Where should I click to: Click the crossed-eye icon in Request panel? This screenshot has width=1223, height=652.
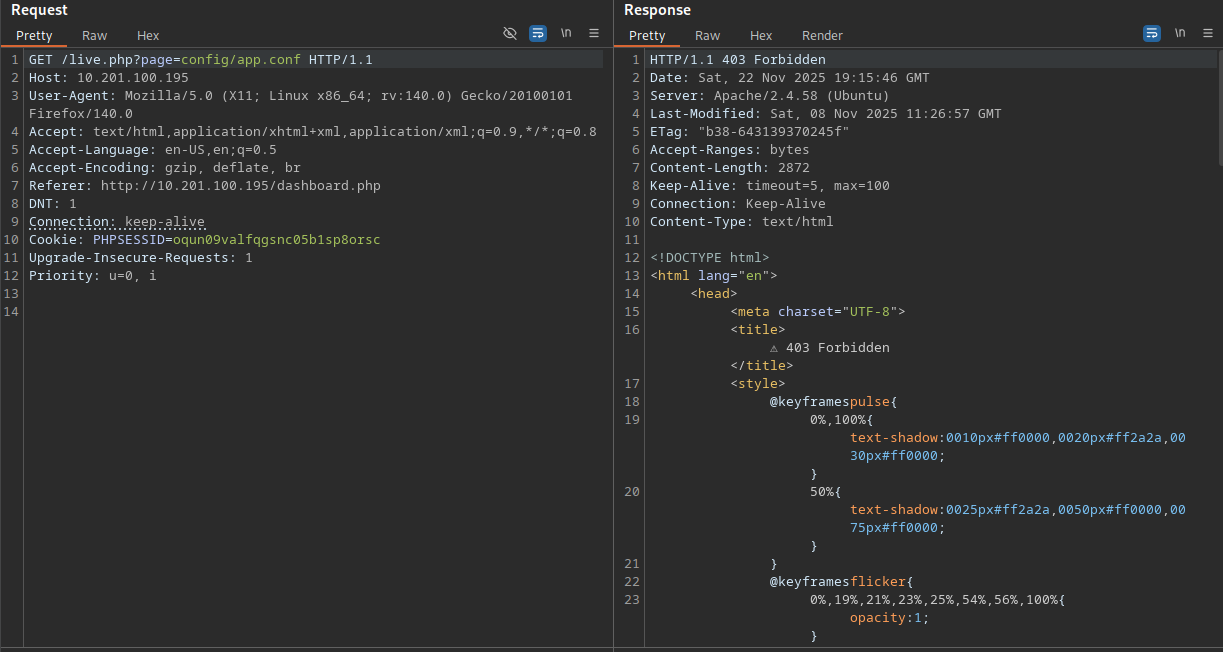pyautogui.click(x=510, y=33)
